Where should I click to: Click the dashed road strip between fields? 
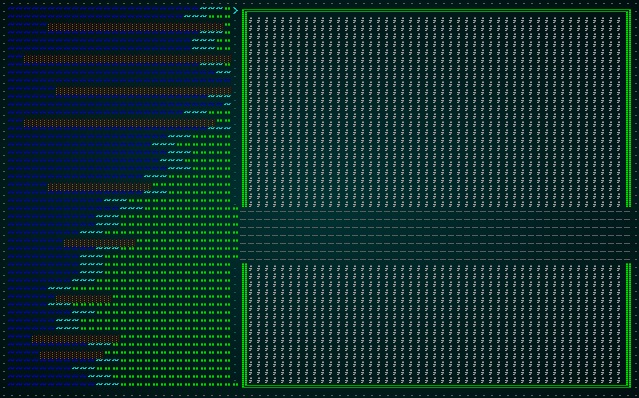(435, 235)
